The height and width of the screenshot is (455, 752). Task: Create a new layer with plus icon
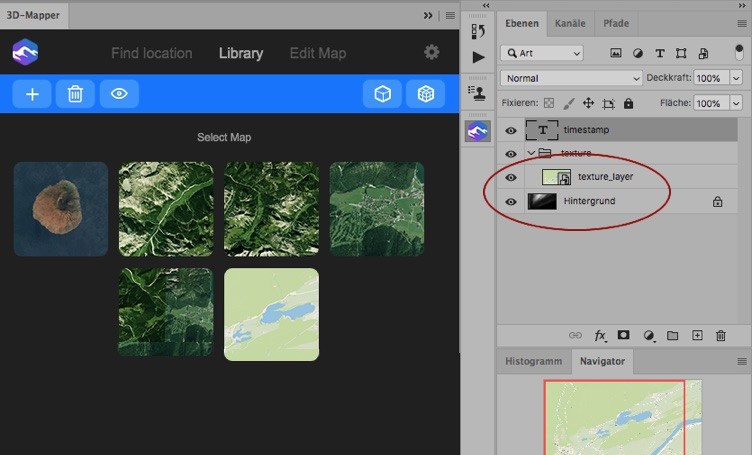pos(697,336)
